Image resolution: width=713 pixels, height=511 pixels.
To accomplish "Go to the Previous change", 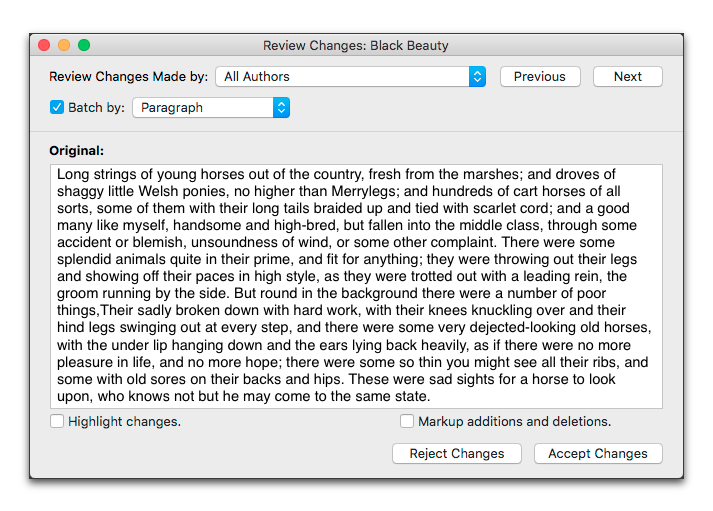I will tap(540, 76).
